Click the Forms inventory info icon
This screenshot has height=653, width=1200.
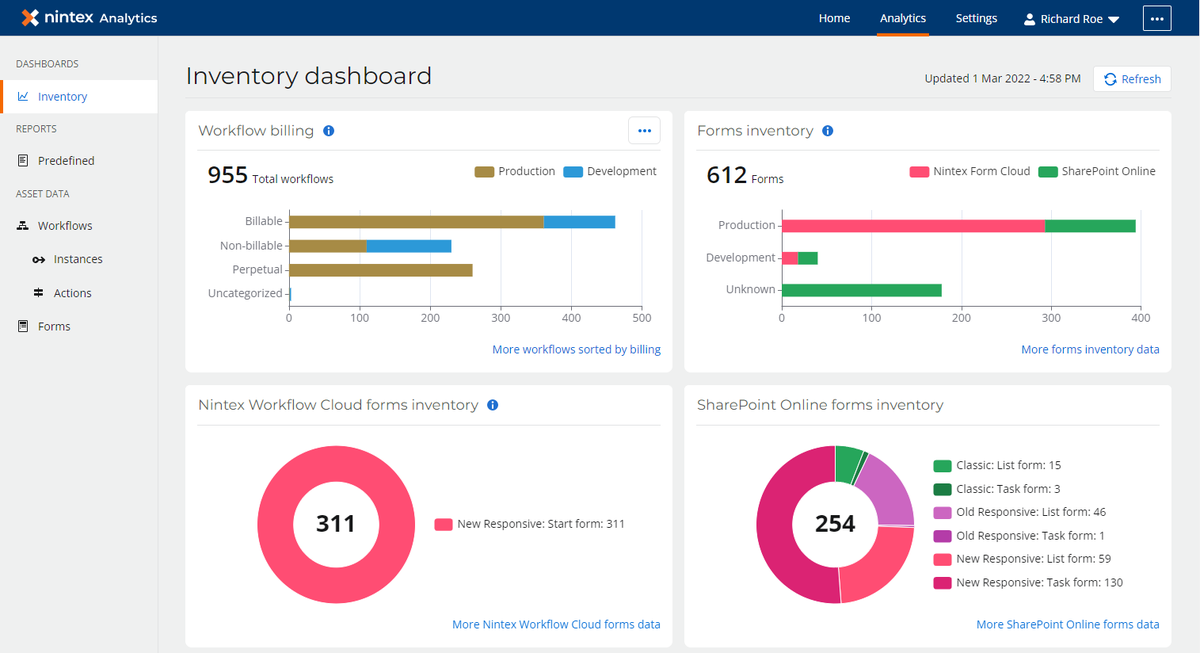click(x=827, y=131)
